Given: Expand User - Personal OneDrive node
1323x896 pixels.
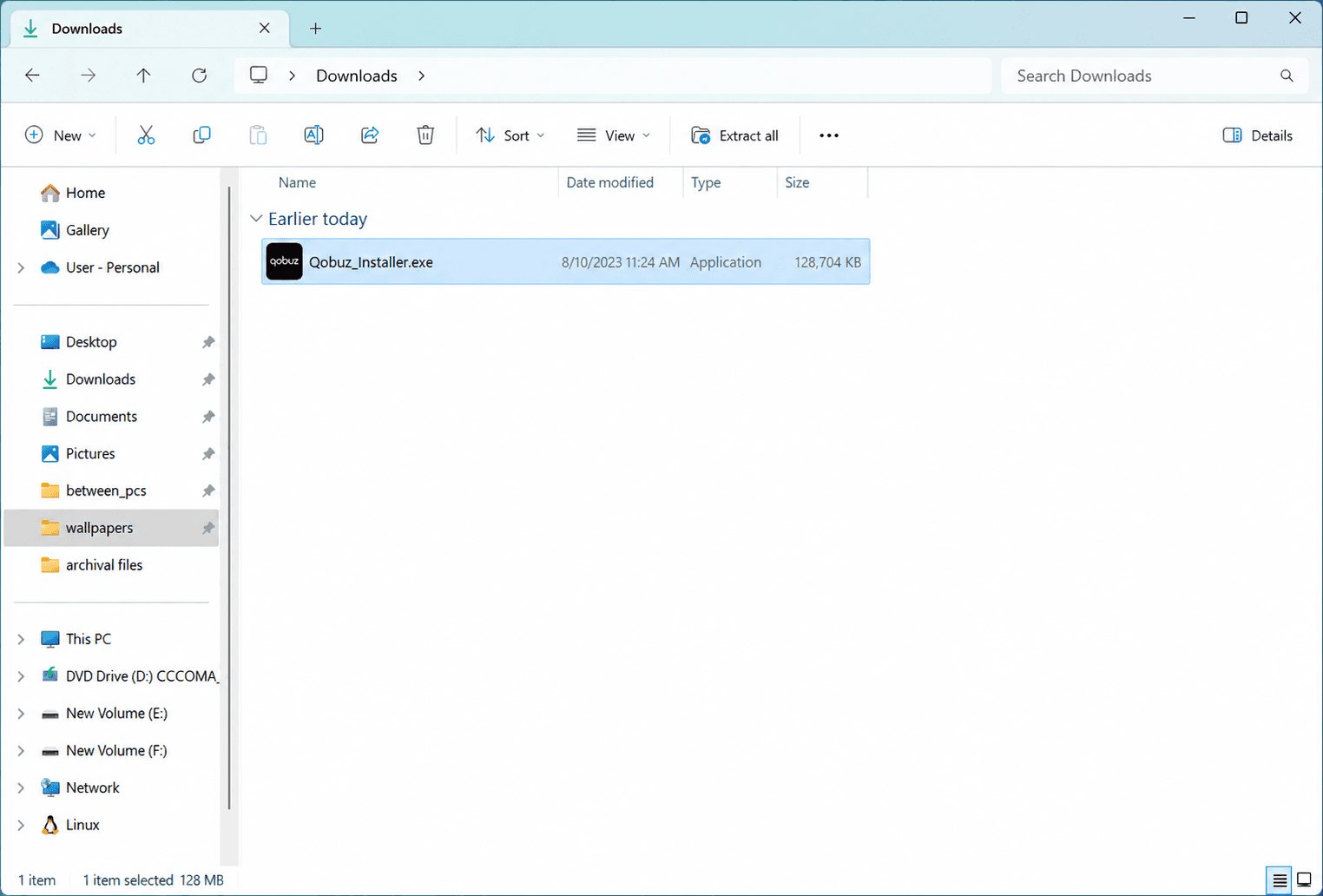Looking at the screenshot, I should click(x=21, y=267).
